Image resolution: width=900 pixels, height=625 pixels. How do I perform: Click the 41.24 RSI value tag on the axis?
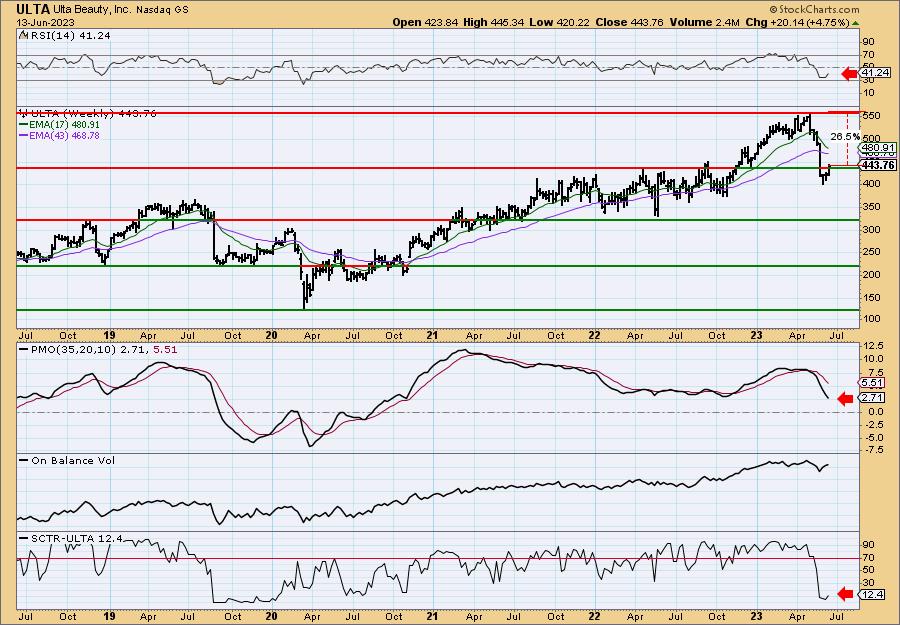pyautogui.click(x=875, y=72)
